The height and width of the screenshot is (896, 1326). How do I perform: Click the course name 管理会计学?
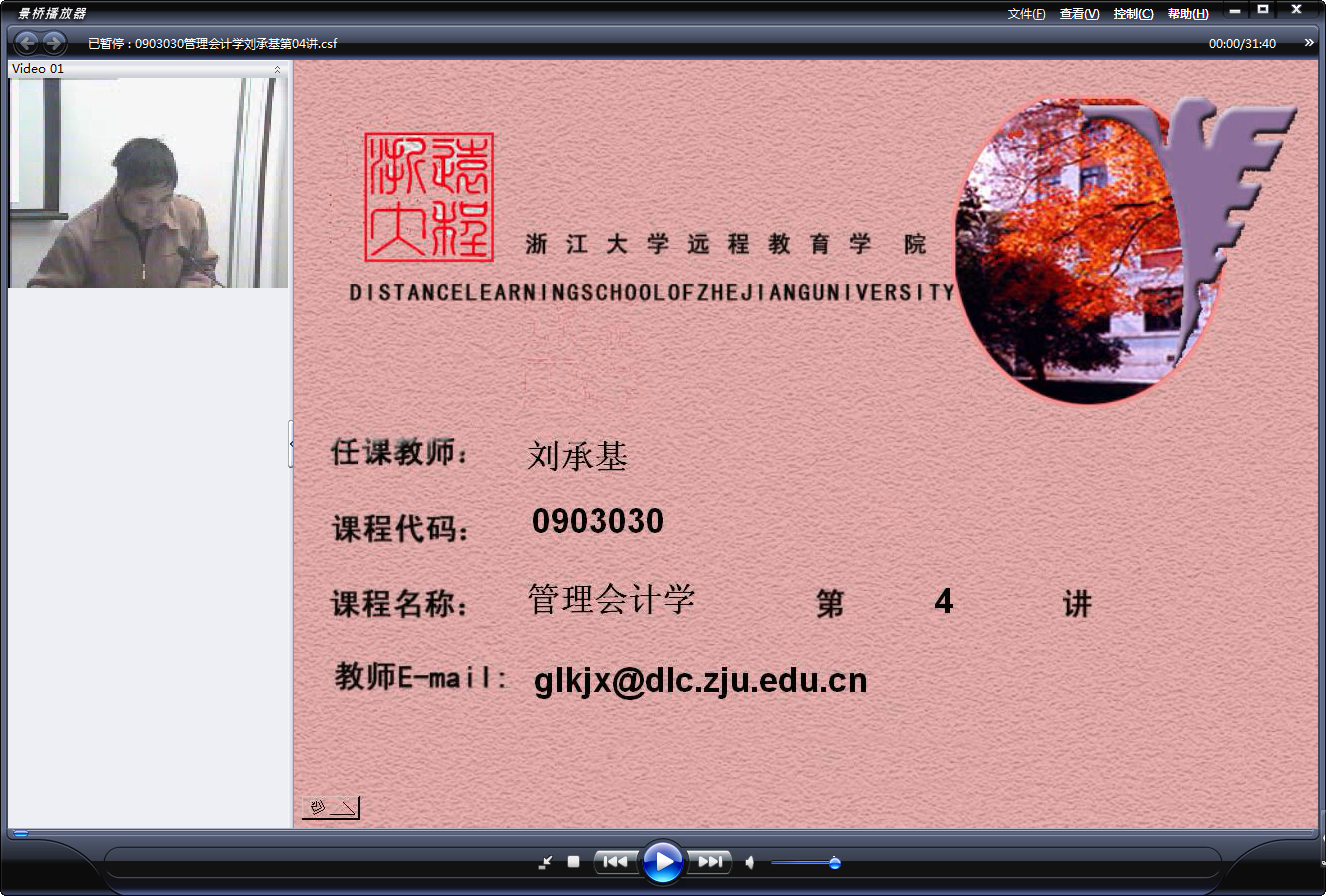pyautogui.click(x=611, y=599)
